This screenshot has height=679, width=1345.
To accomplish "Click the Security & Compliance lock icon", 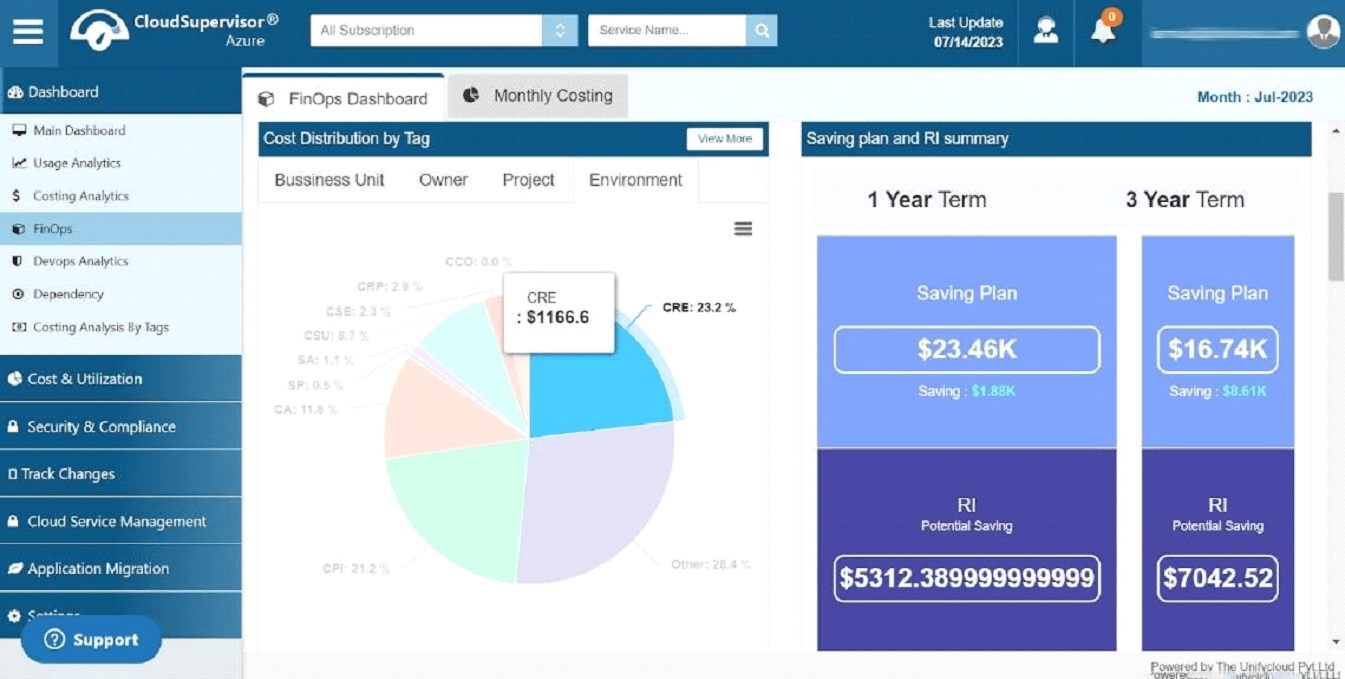I will click(x=13, y=427).
